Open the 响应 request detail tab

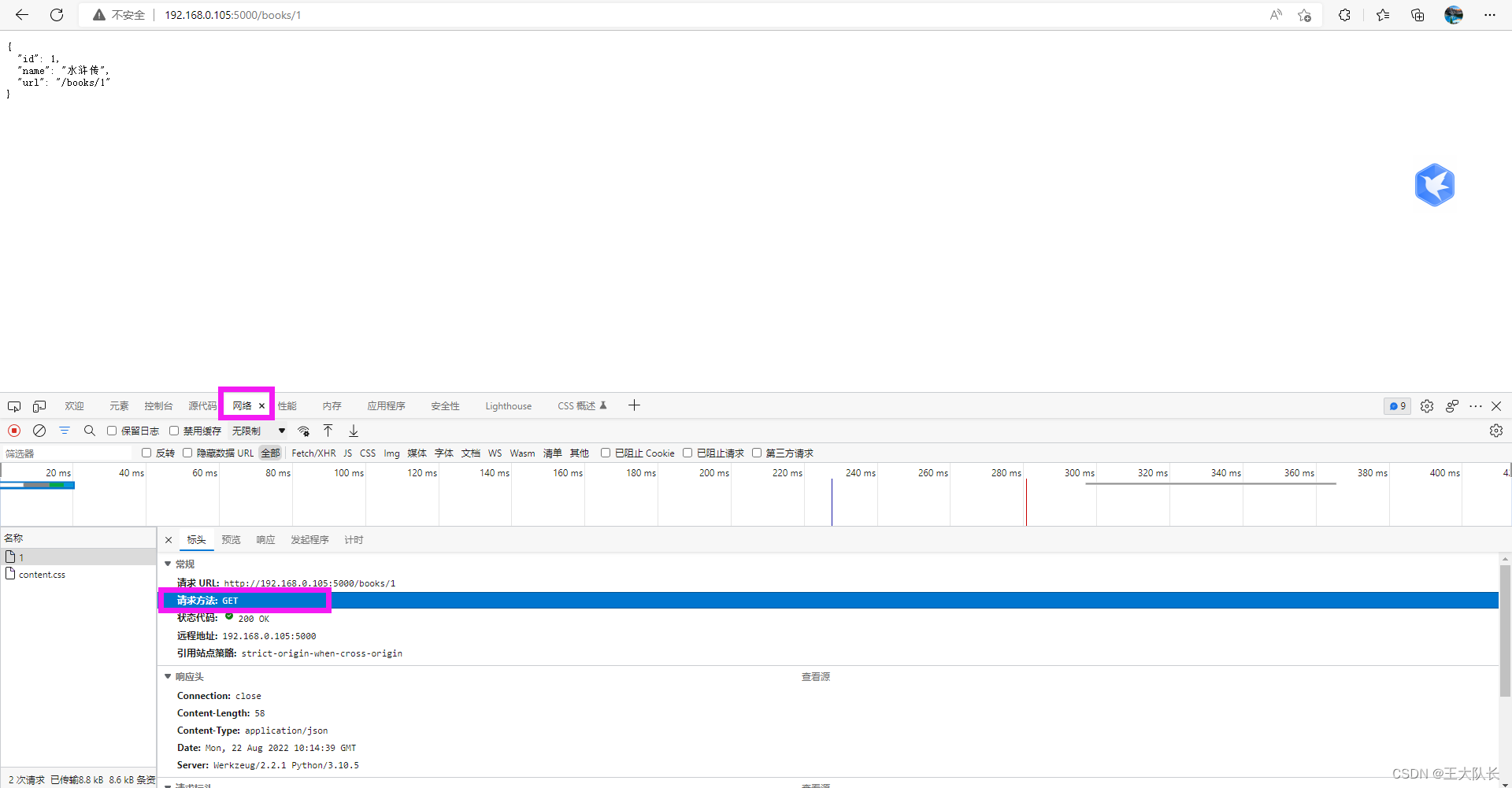point(265,540)
